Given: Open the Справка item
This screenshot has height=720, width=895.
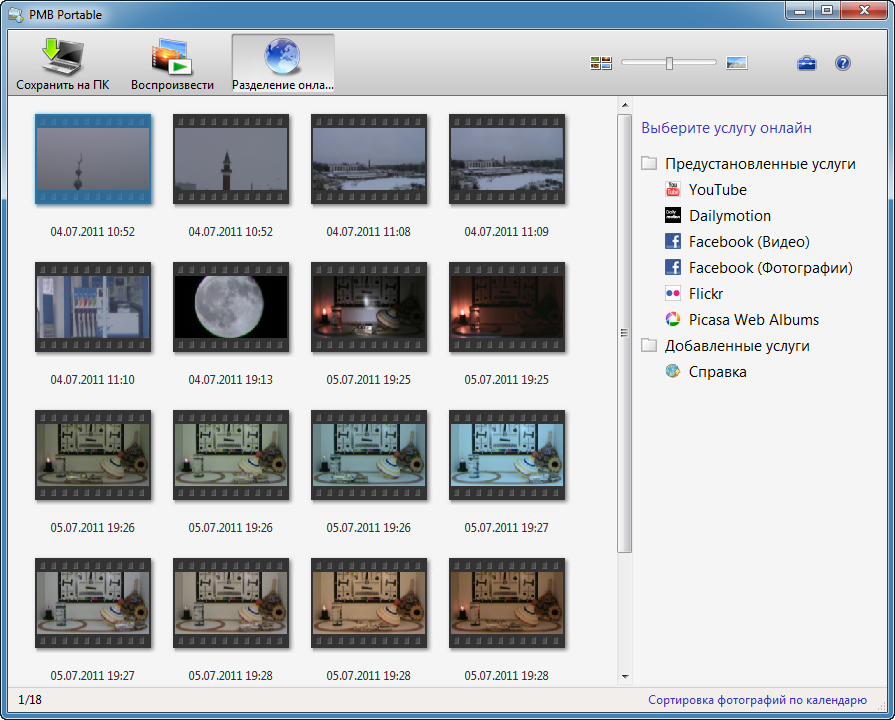Looking at the screenshot, I should tap(717, 372).
